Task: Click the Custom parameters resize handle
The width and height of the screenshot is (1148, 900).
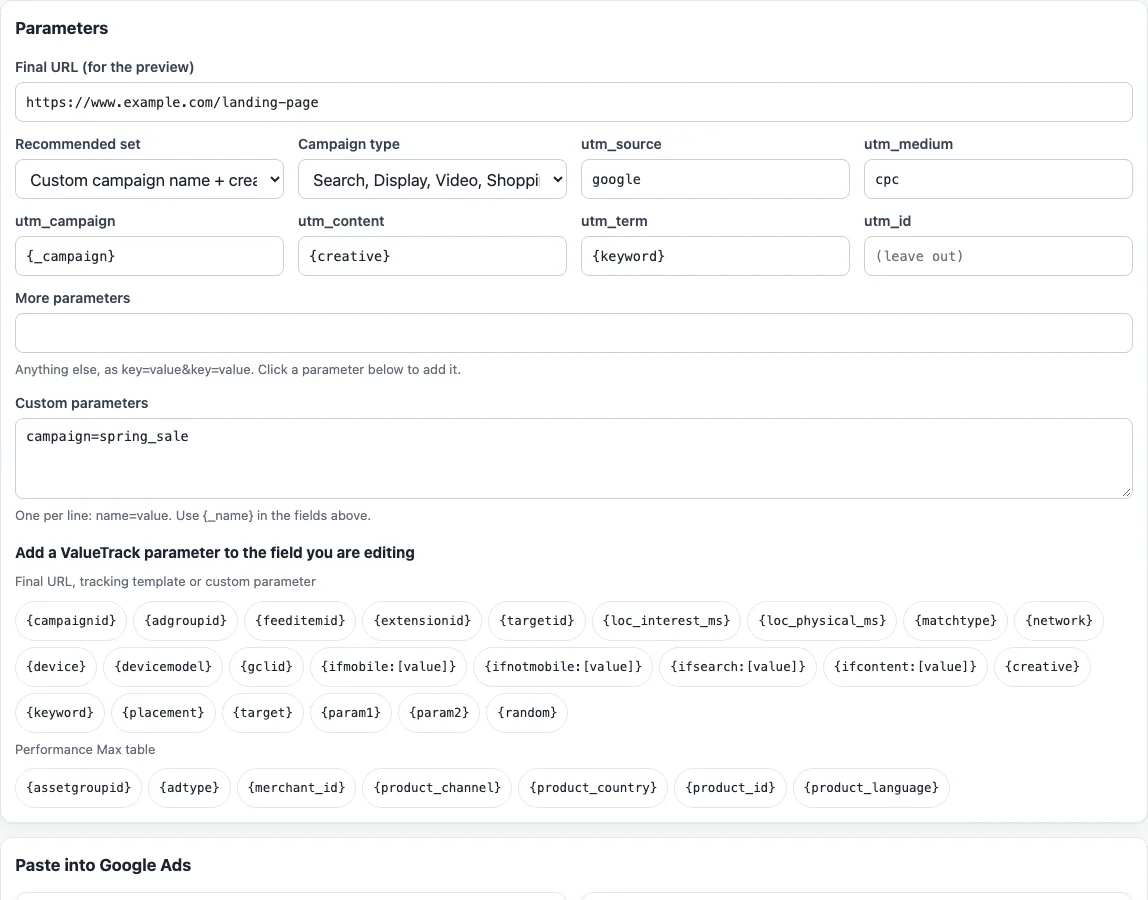Action: click(x=1126, y=493)
